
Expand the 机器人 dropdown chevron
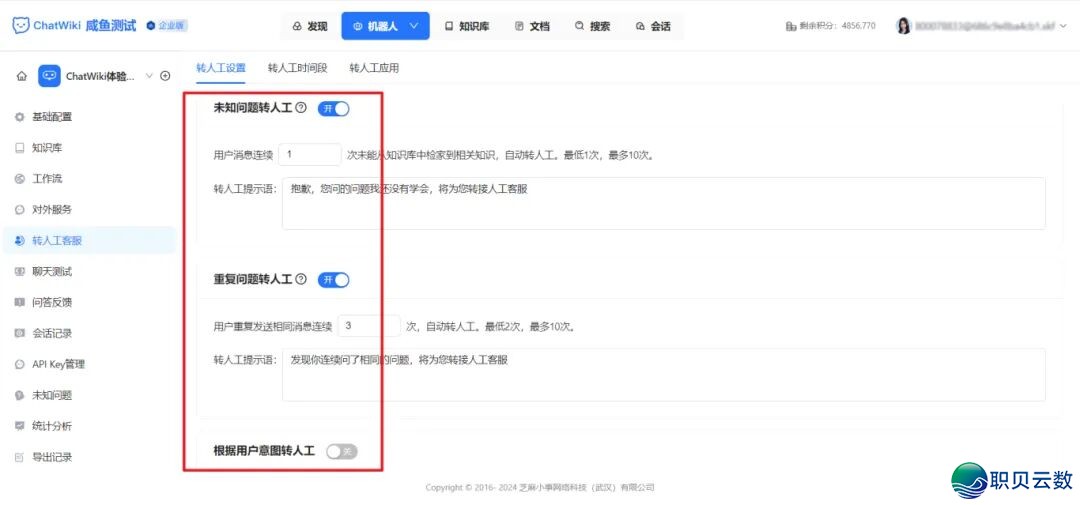pyautogui.click(x=414, y=26)
